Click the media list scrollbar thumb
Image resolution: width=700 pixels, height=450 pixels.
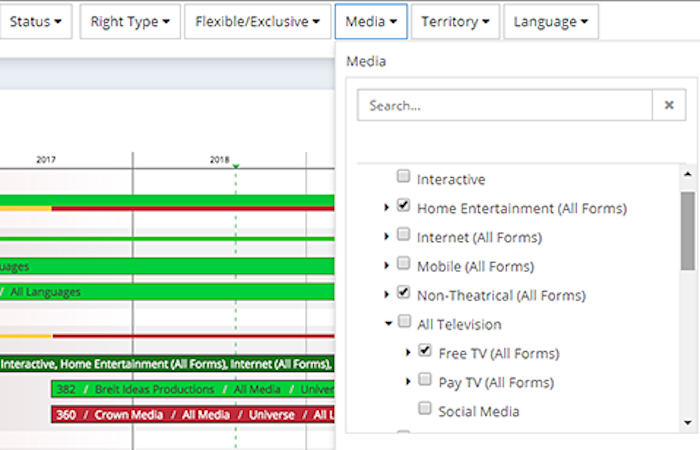pos(688,230)
